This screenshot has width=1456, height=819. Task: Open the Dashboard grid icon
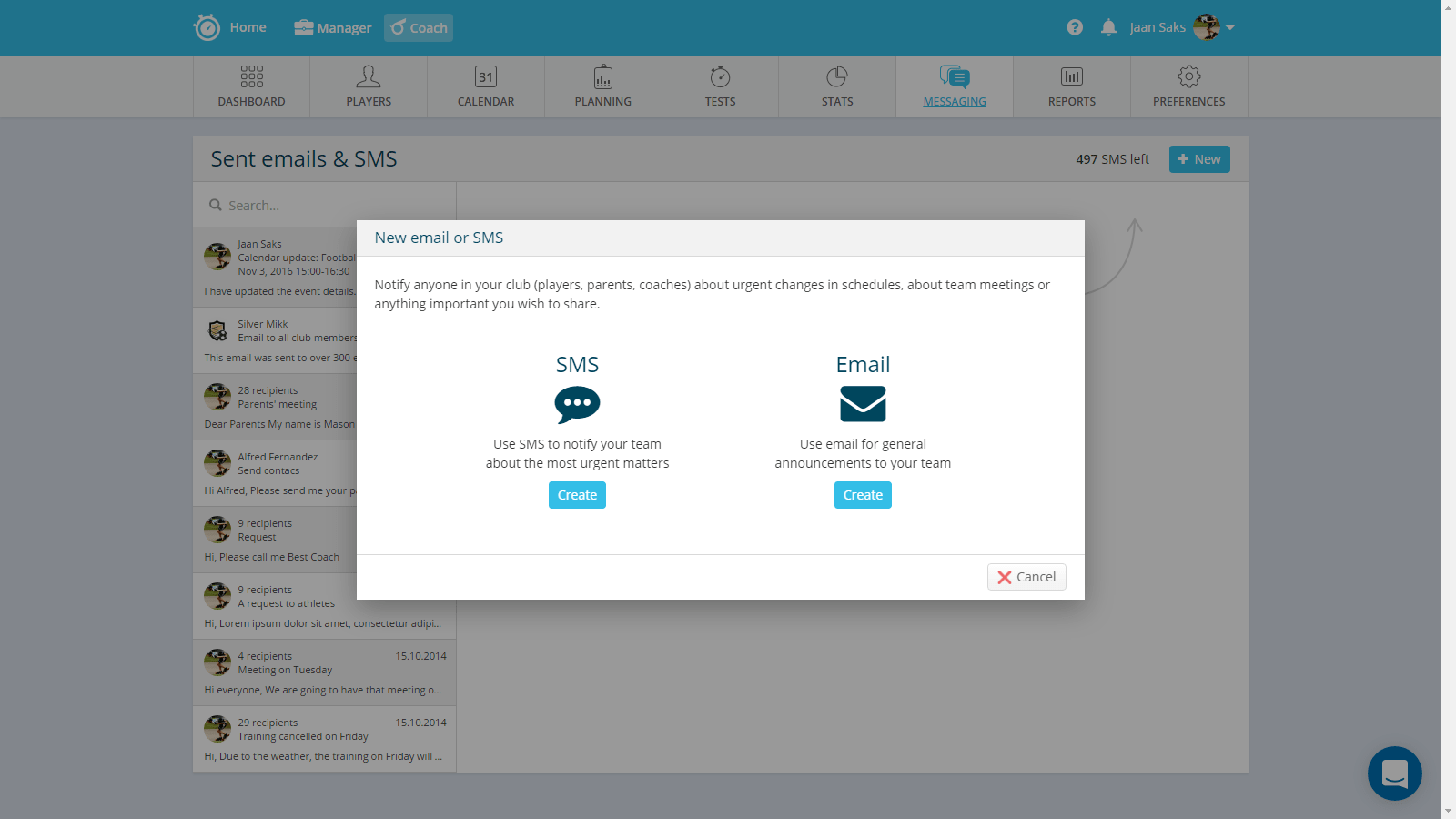point(252,76)
